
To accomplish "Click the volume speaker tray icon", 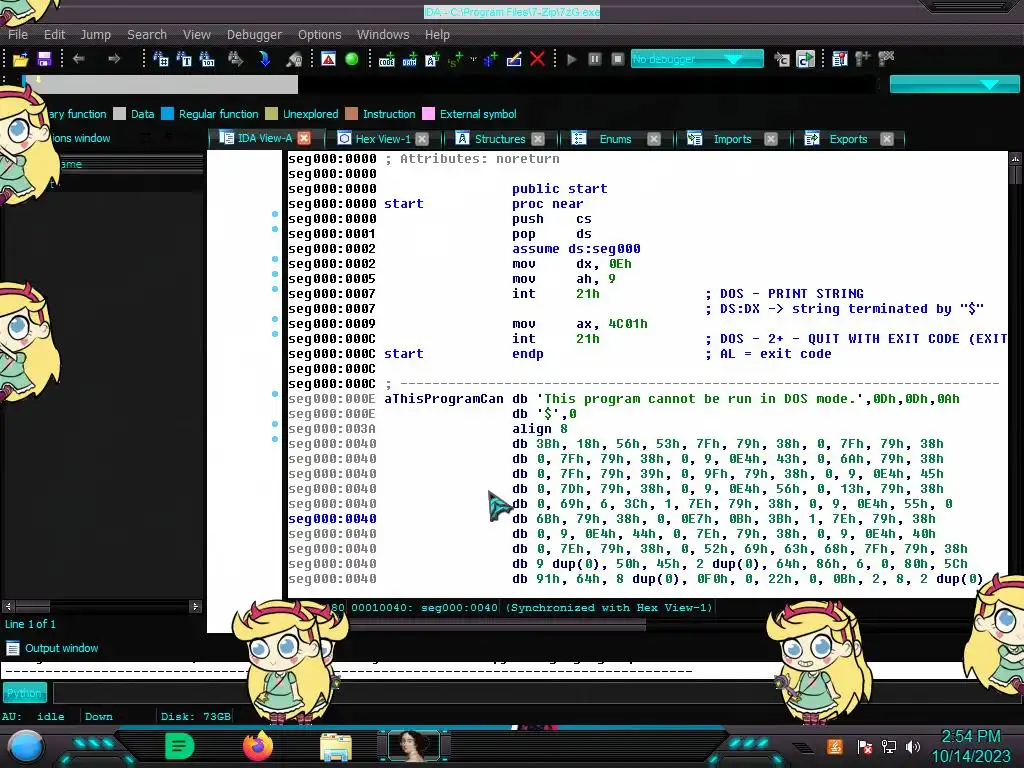I will click(x=912, y=747).
